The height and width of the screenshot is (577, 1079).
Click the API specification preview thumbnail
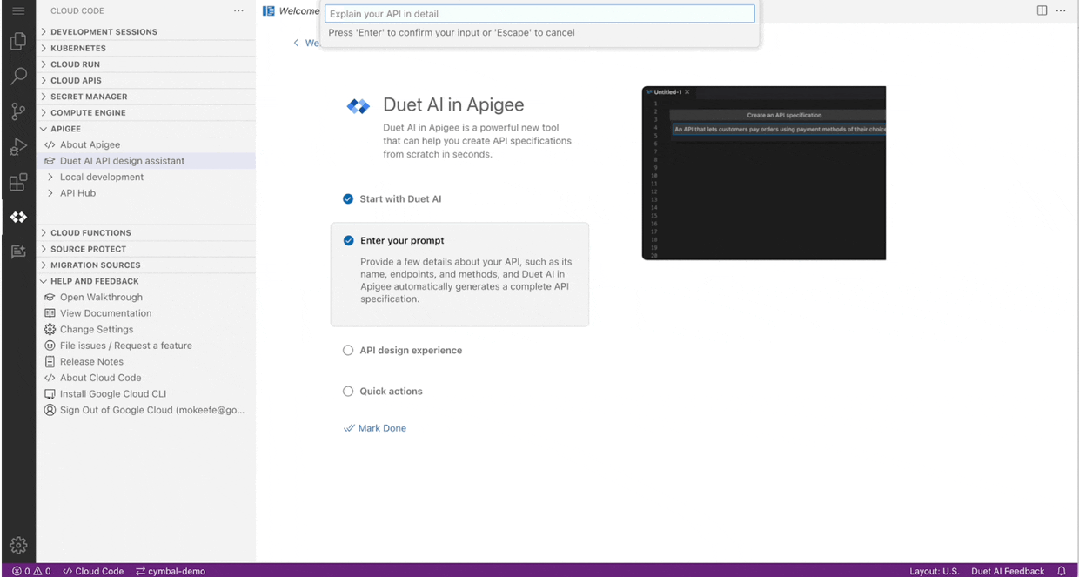click(x=764, y=173)
